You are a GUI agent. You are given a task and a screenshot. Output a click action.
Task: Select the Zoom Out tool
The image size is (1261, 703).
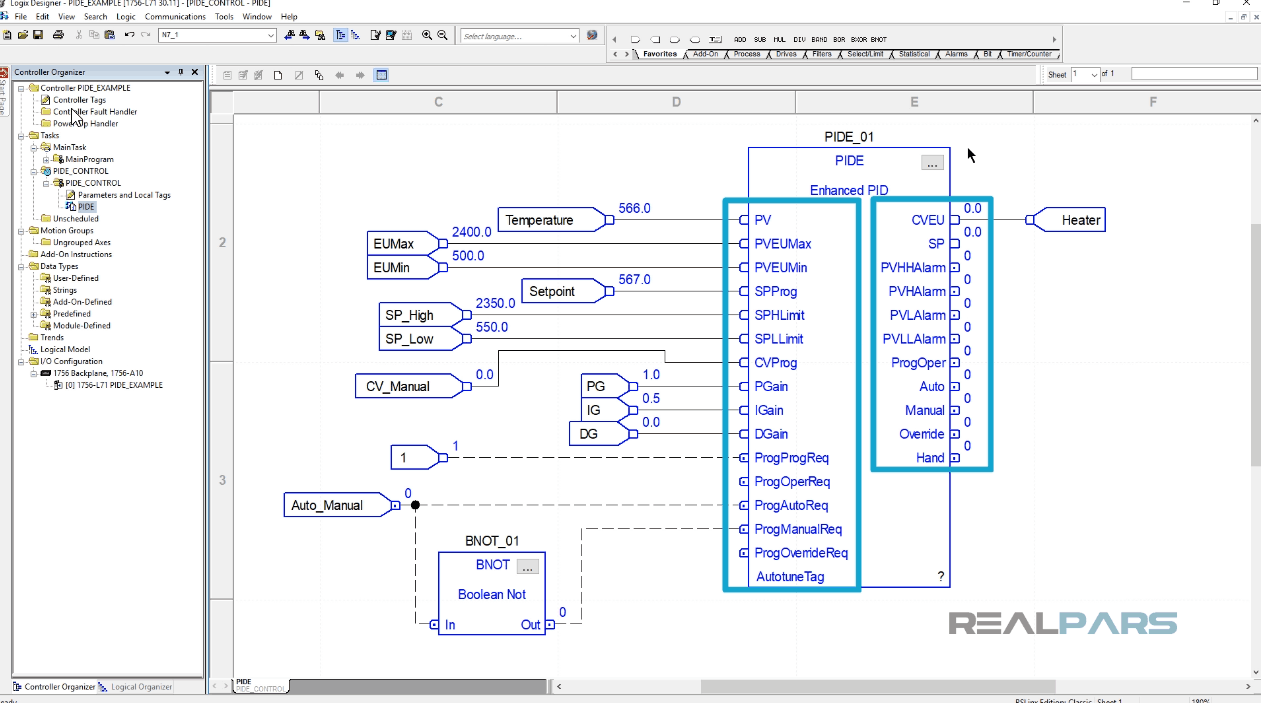442,35
